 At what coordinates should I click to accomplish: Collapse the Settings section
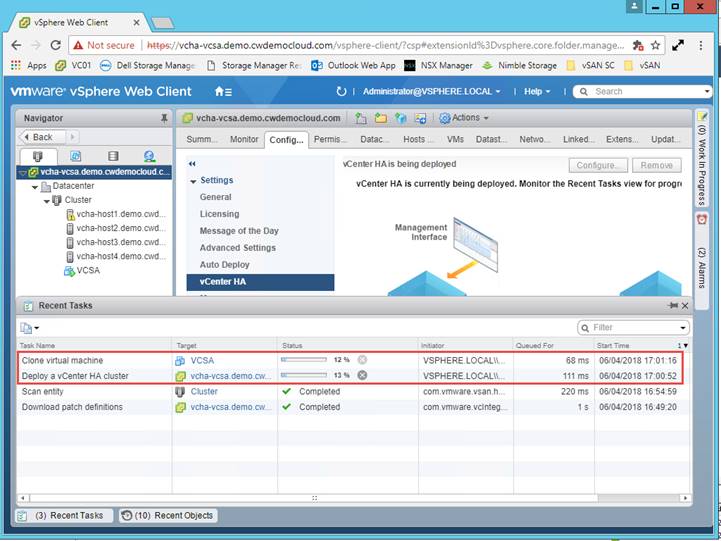193,181
